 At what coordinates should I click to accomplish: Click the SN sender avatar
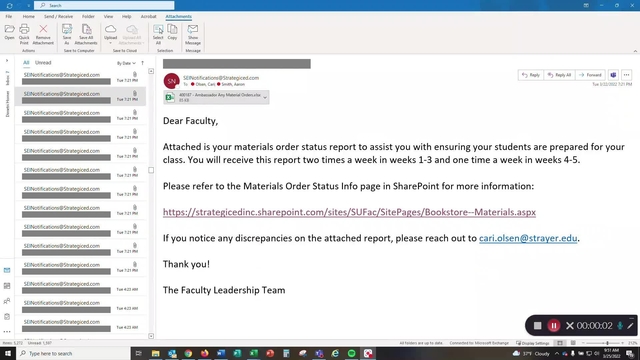tap(171, 81)
